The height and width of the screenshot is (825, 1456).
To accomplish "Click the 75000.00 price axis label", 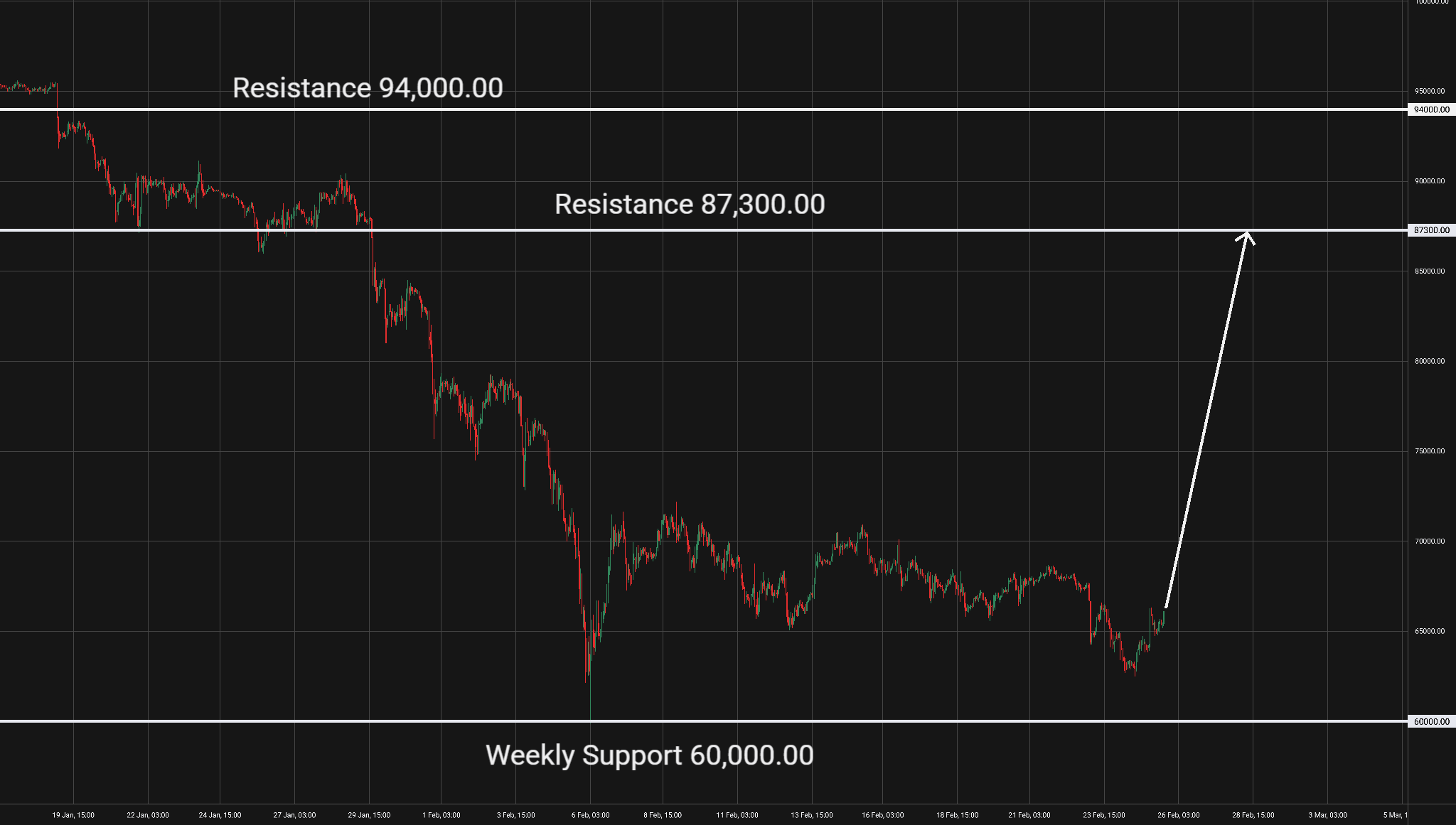I will click(1429, 451).
